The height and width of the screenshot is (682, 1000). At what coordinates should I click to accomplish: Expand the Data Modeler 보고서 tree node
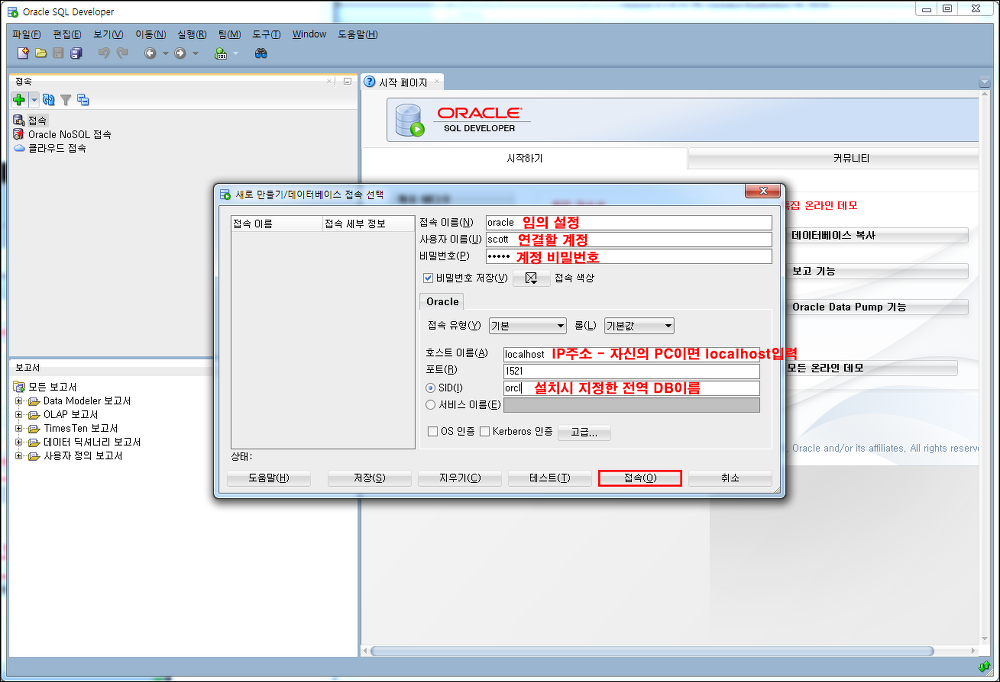18,401
